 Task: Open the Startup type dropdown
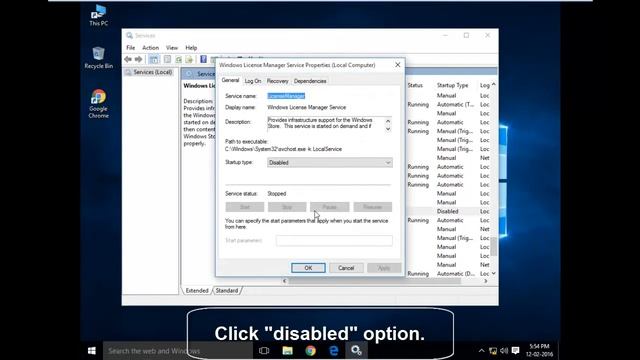330,162
